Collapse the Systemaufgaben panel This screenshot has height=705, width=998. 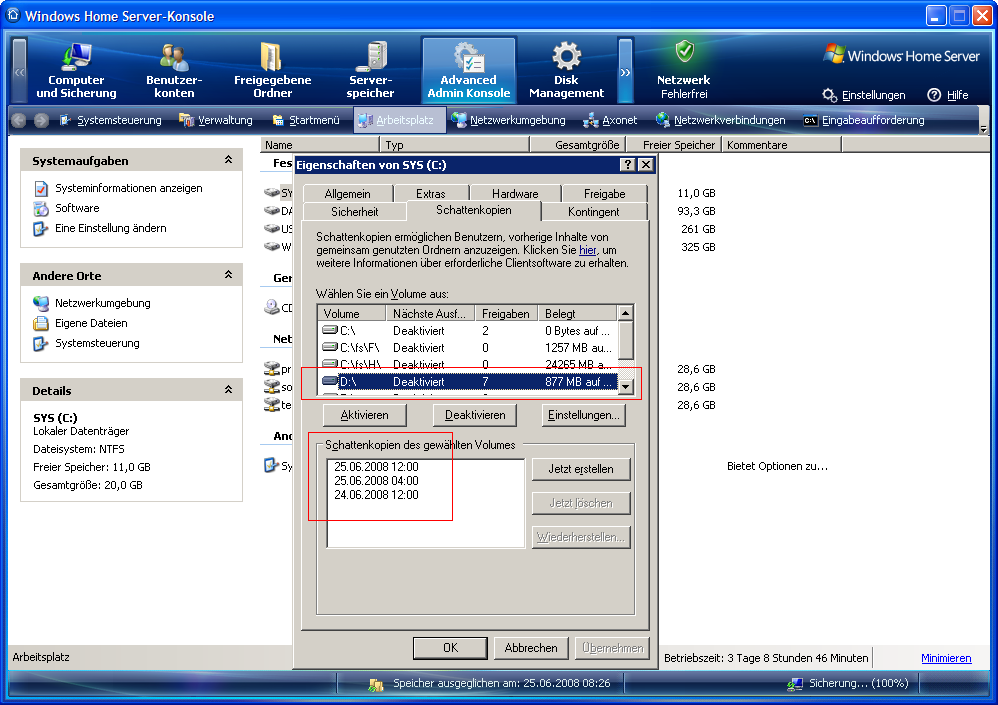[228, 160]
